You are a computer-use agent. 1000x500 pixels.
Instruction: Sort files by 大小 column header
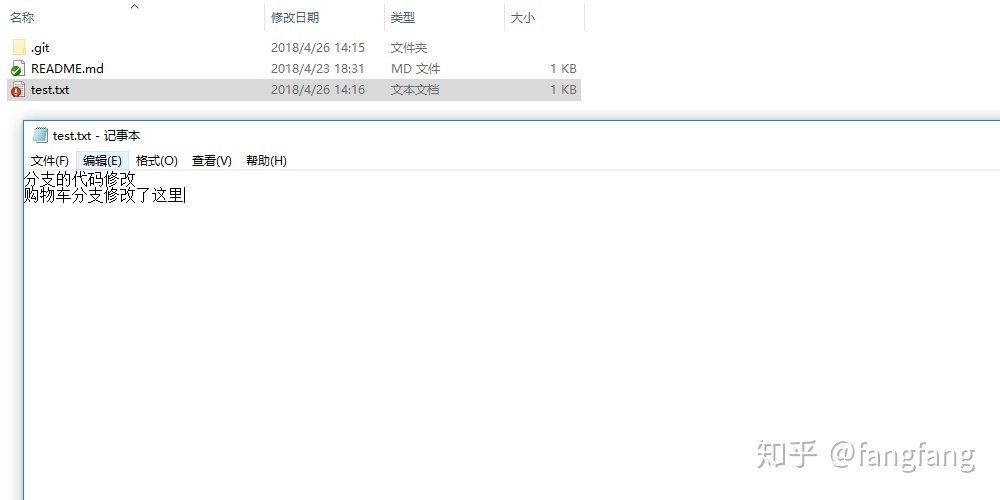coord(523,18)
